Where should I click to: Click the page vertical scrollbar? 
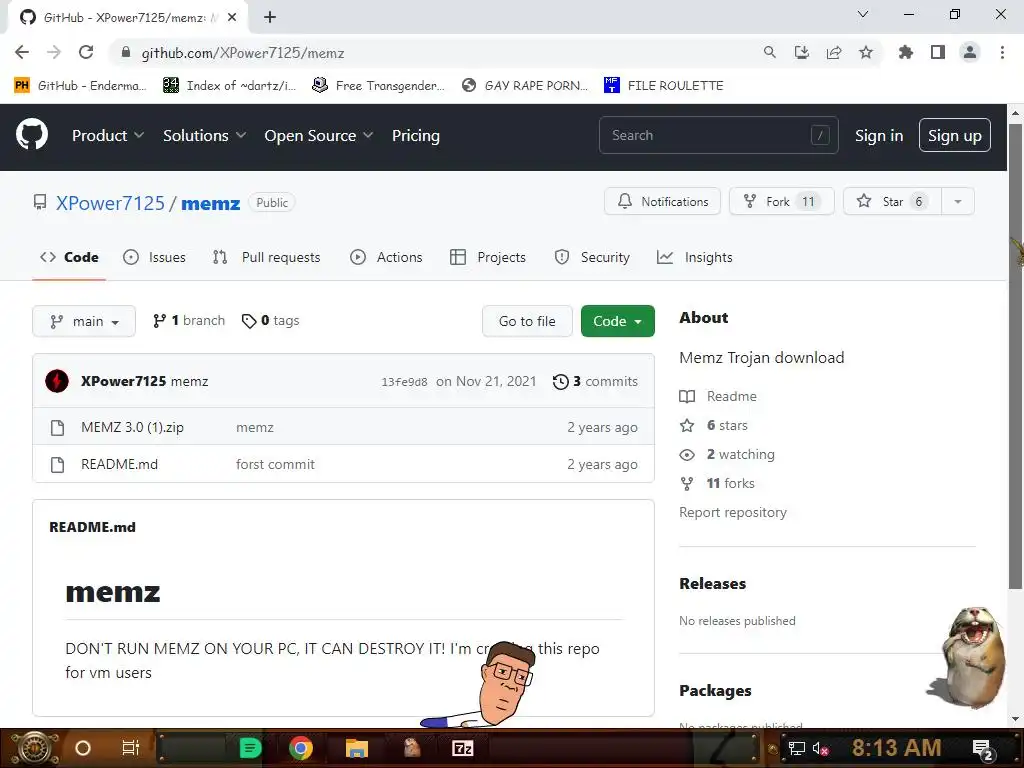(x=1015, y=356)
